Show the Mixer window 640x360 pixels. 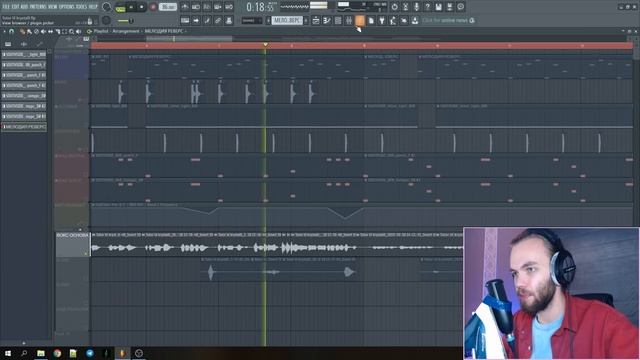(x=349, y=20)
